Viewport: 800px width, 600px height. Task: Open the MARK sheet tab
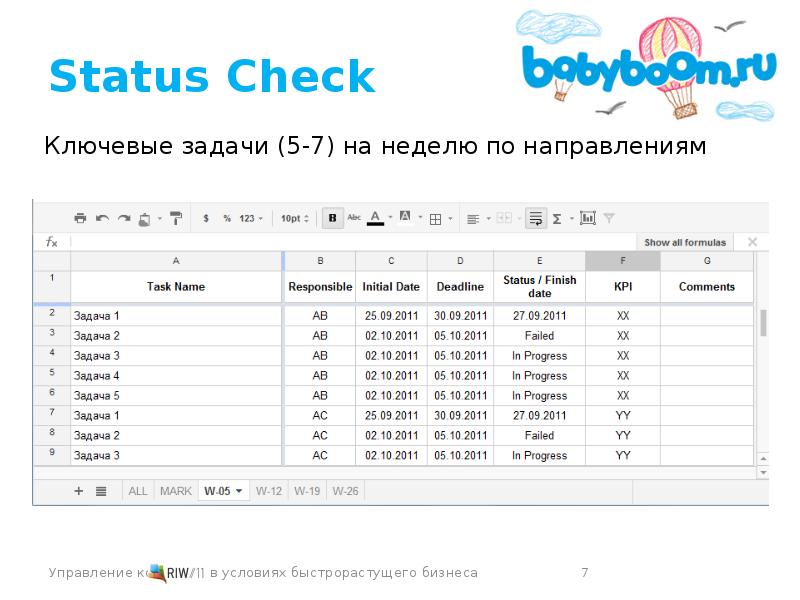[x=175, y=491]
